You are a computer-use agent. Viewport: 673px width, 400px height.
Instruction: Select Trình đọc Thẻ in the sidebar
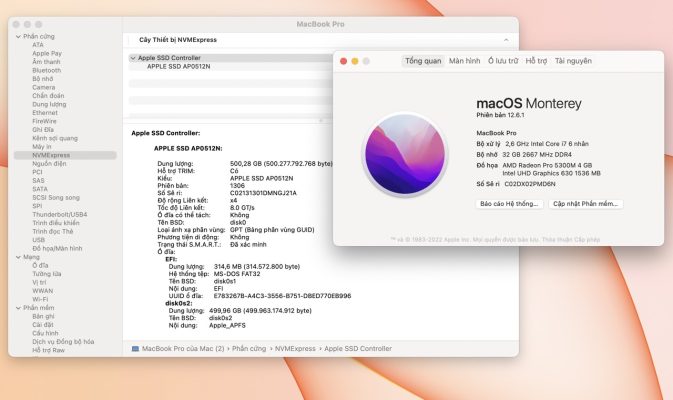53,232
